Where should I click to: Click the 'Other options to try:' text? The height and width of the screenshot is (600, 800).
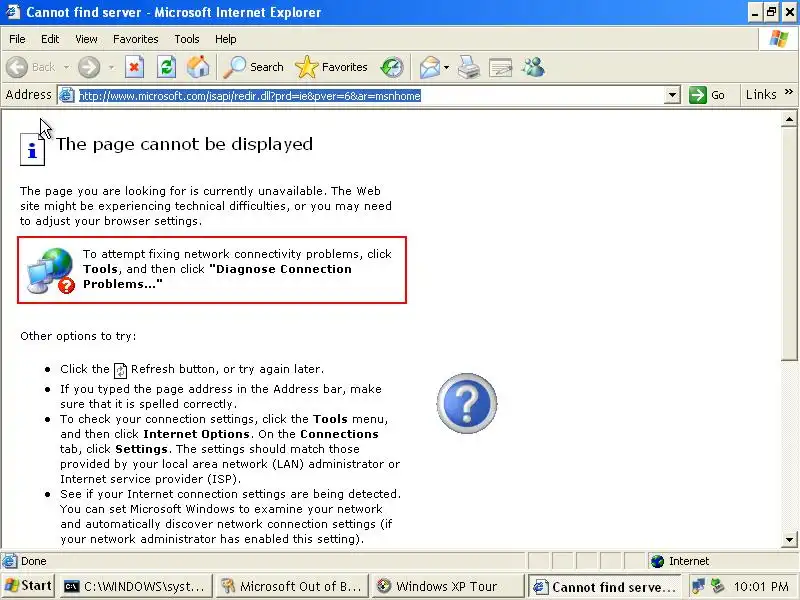(x=78, y=336)
